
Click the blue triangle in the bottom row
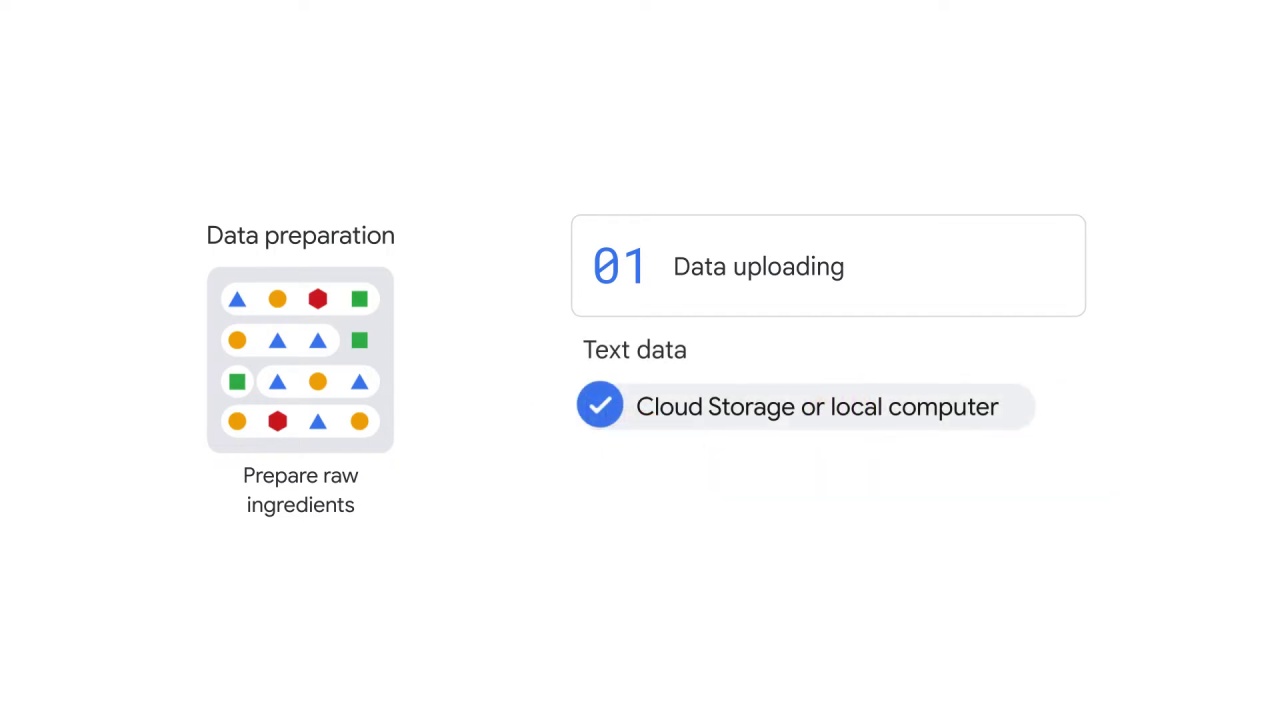click(x=318, y=422)
